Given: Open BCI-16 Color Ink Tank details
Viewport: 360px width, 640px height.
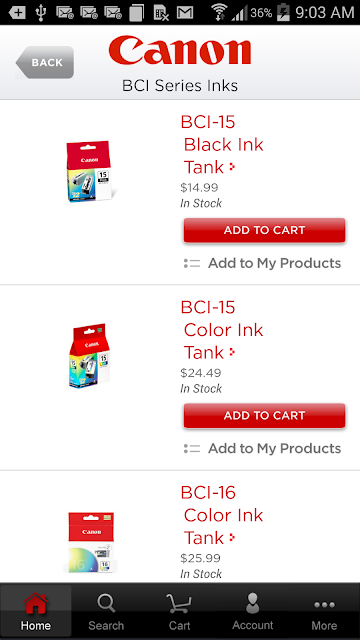Looking at the screenshot, I should coord(222,515).
